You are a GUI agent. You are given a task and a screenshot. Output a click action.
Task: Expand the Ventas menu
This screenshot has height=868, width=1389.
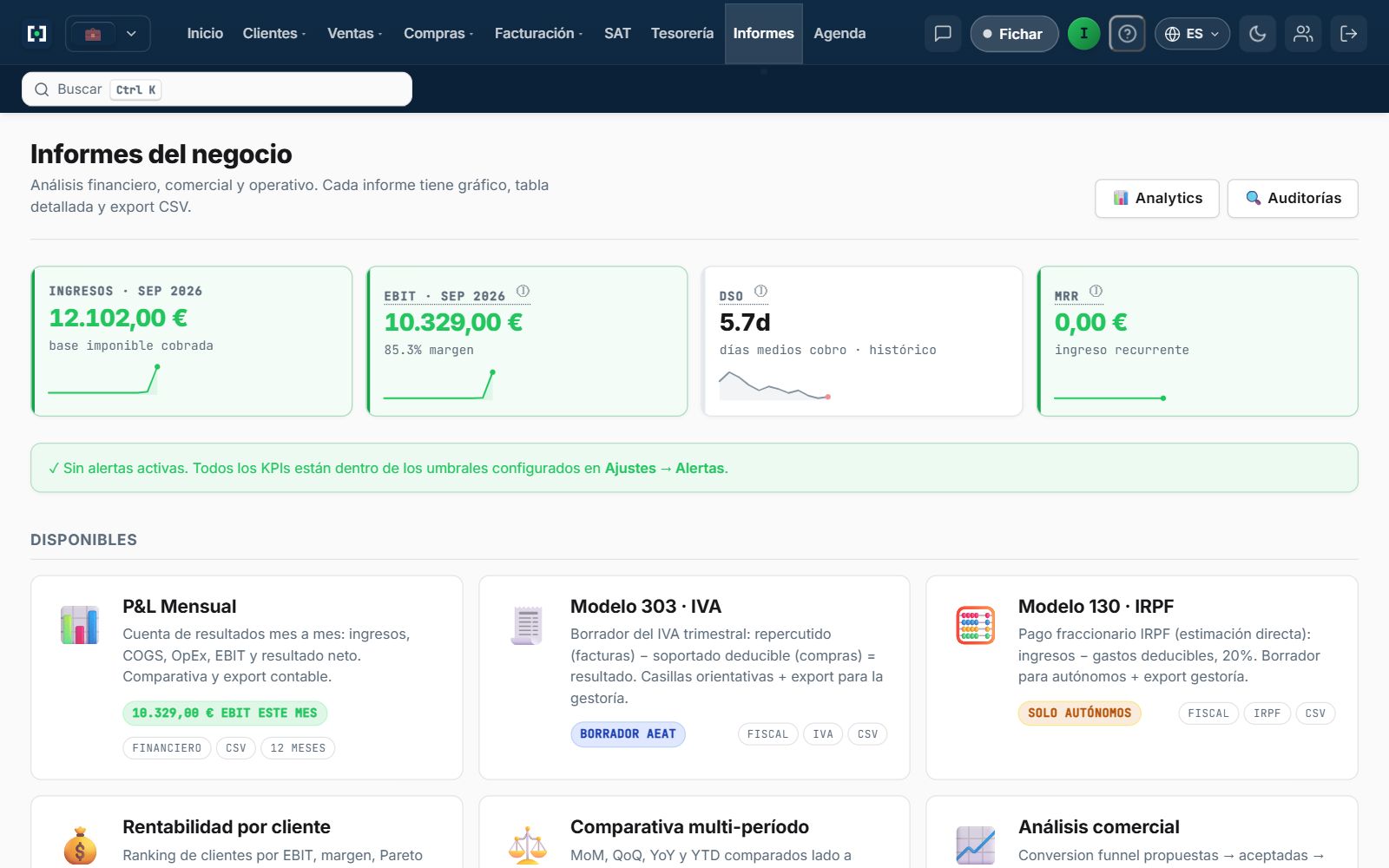[x=354, y=34]
